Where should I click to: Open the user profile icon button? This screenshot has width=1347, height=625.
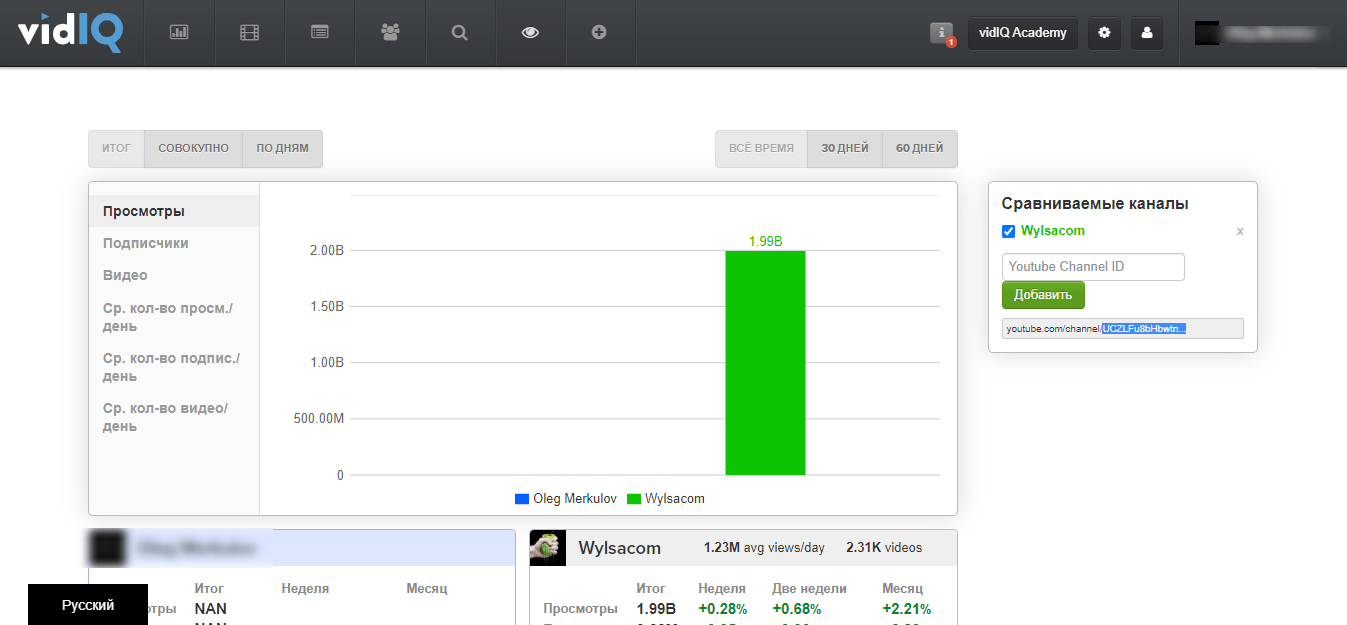coord(1147,32)
